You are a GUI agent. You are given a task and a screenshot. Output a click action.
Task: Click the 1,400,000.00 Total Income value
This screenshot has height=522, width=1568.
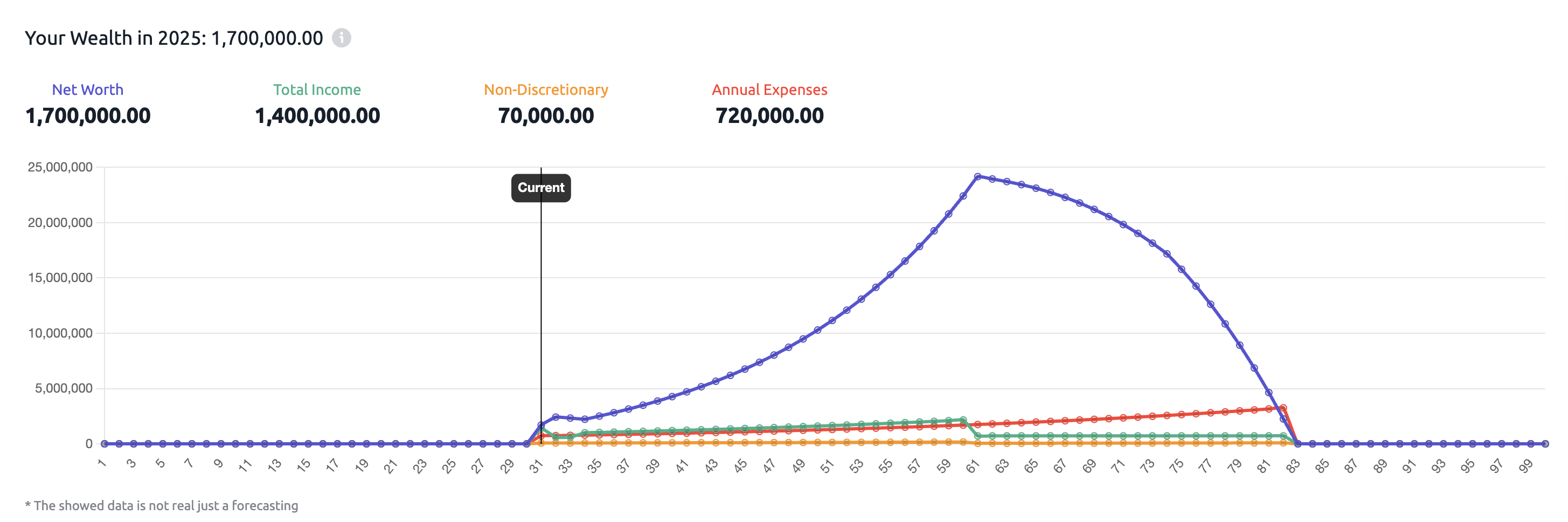[x=316, y=116]
